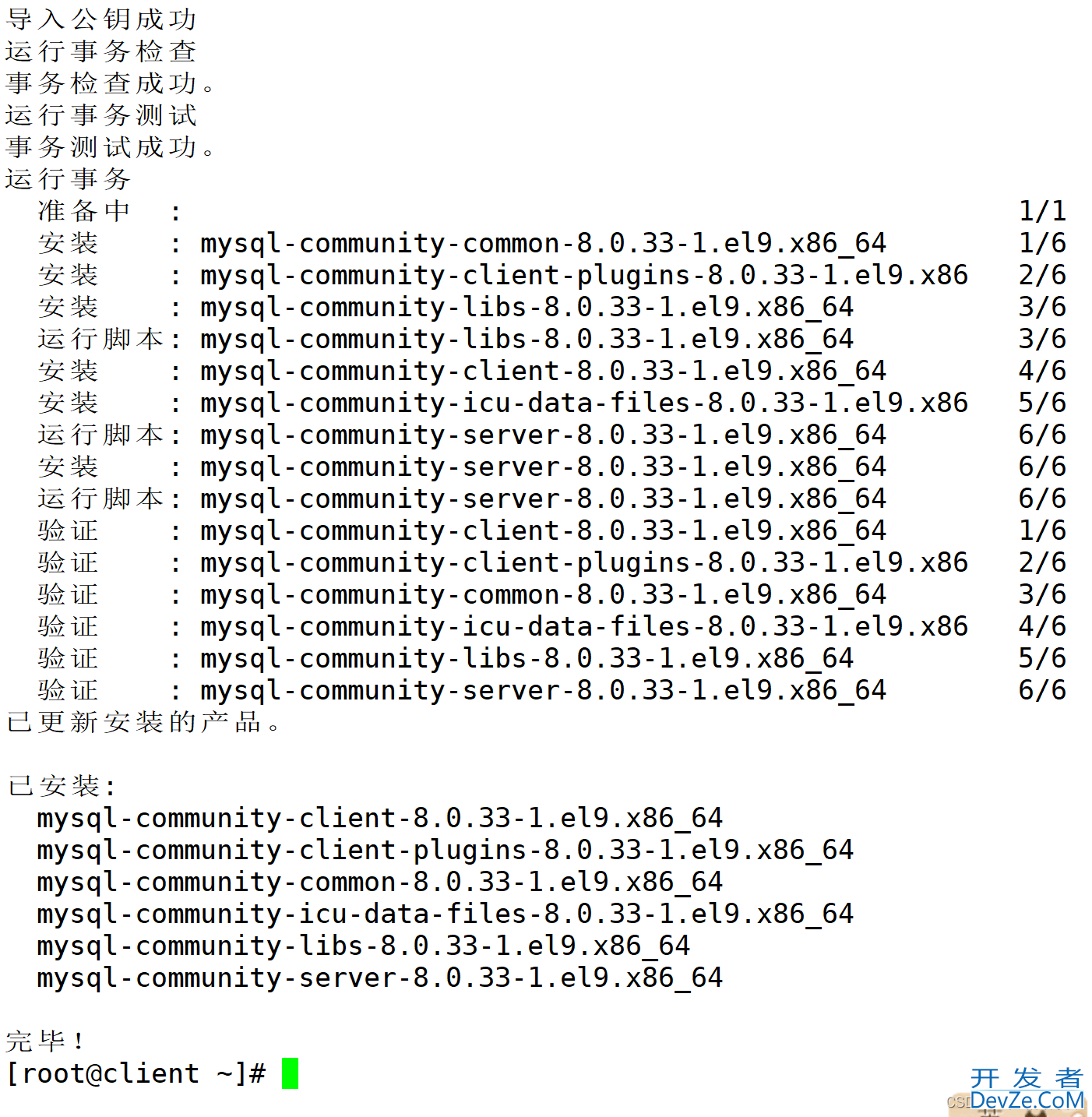Select mysql-community-icu-data-files in the 已安装 list
The width and height of the screenshot is (1092, 1117).
click(445, 914)
